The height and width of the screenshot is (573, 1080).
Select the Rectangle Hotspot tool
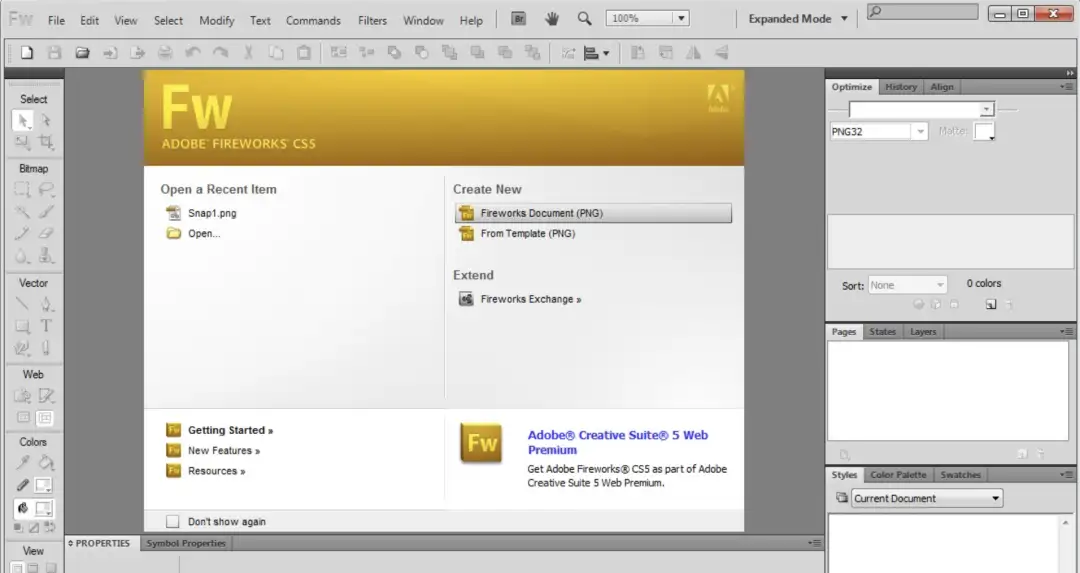pos(22,396)
